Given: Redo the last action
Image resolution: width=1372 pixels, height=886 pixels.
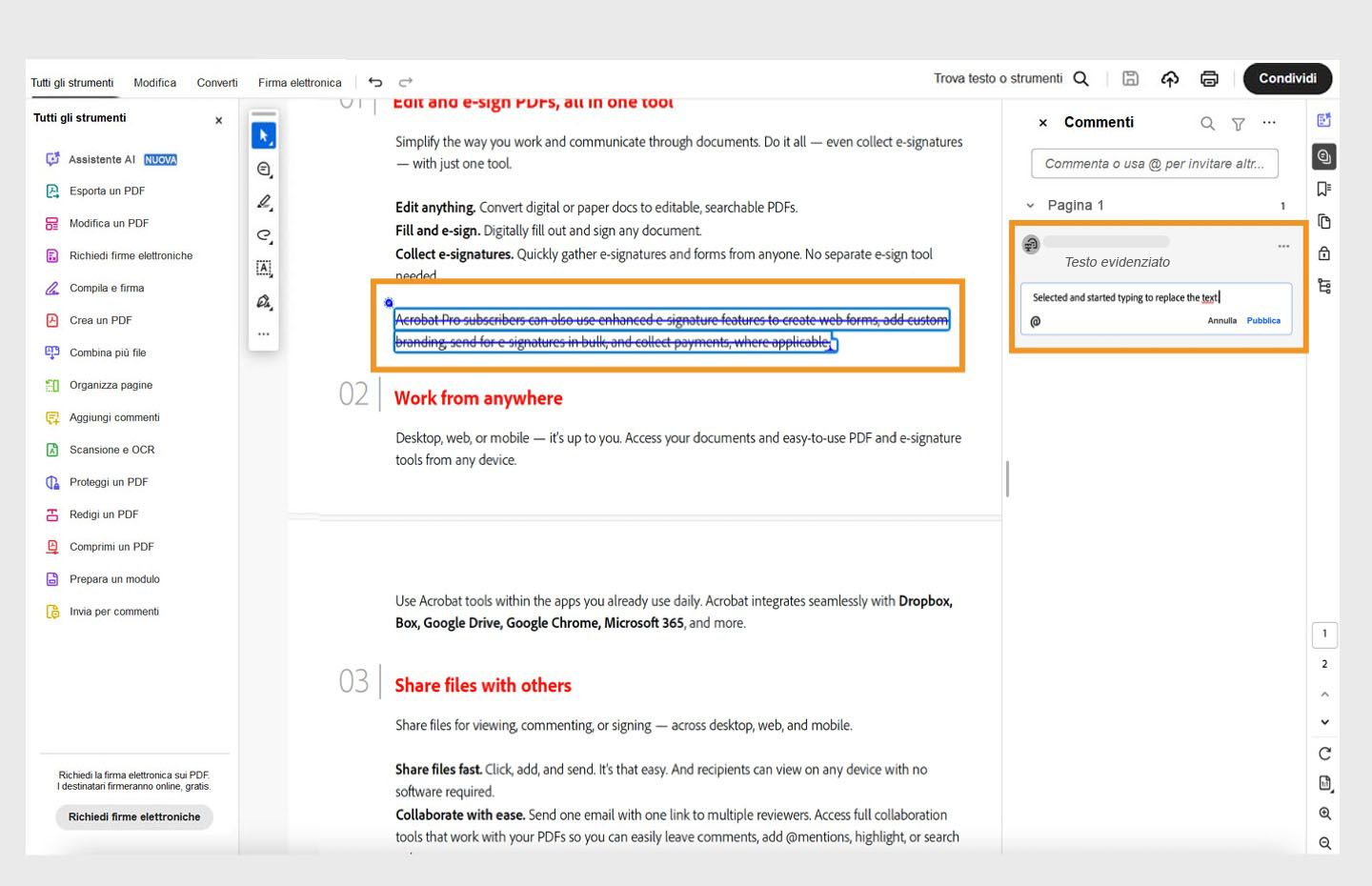Looking at the screenshot, I should coord(406,82).
